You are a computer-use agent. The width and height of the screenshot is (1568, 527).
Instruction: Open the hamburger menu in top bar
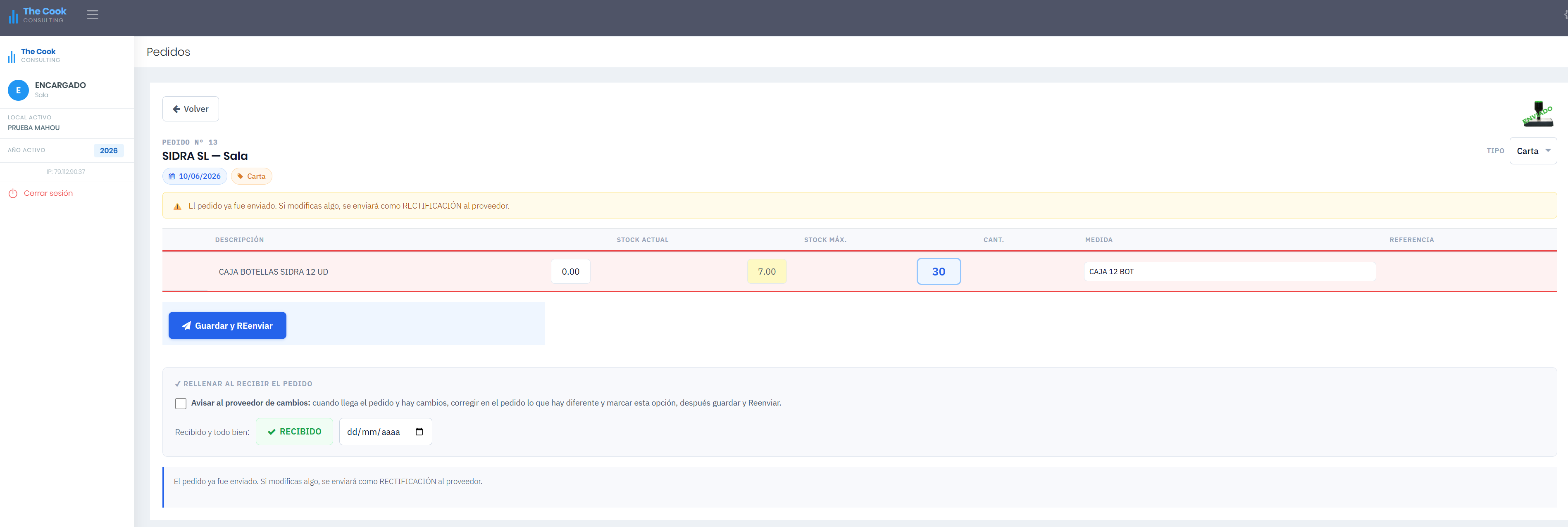(x=93, y=14)
